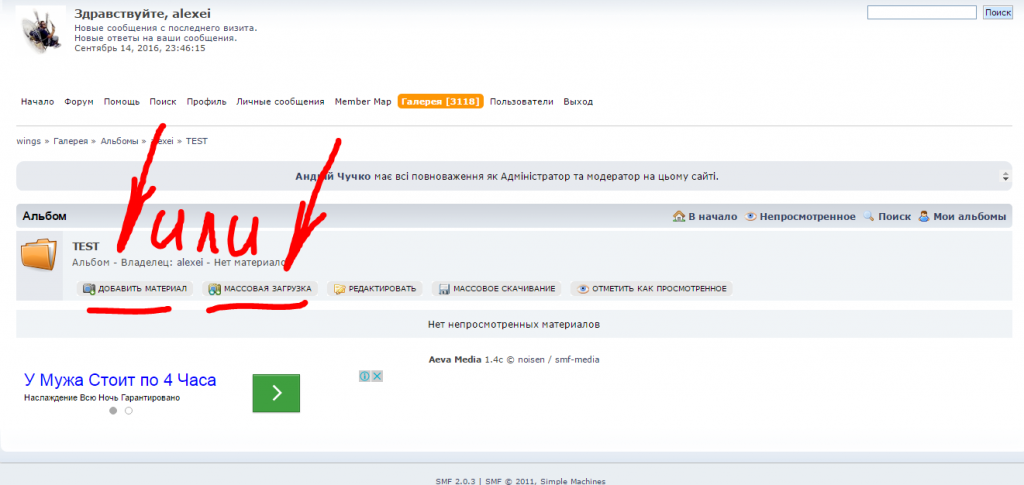Screen dimensions: 1024x485
Task: Open the Личные сообщения menu item
Action: click(x=280, y=101)
